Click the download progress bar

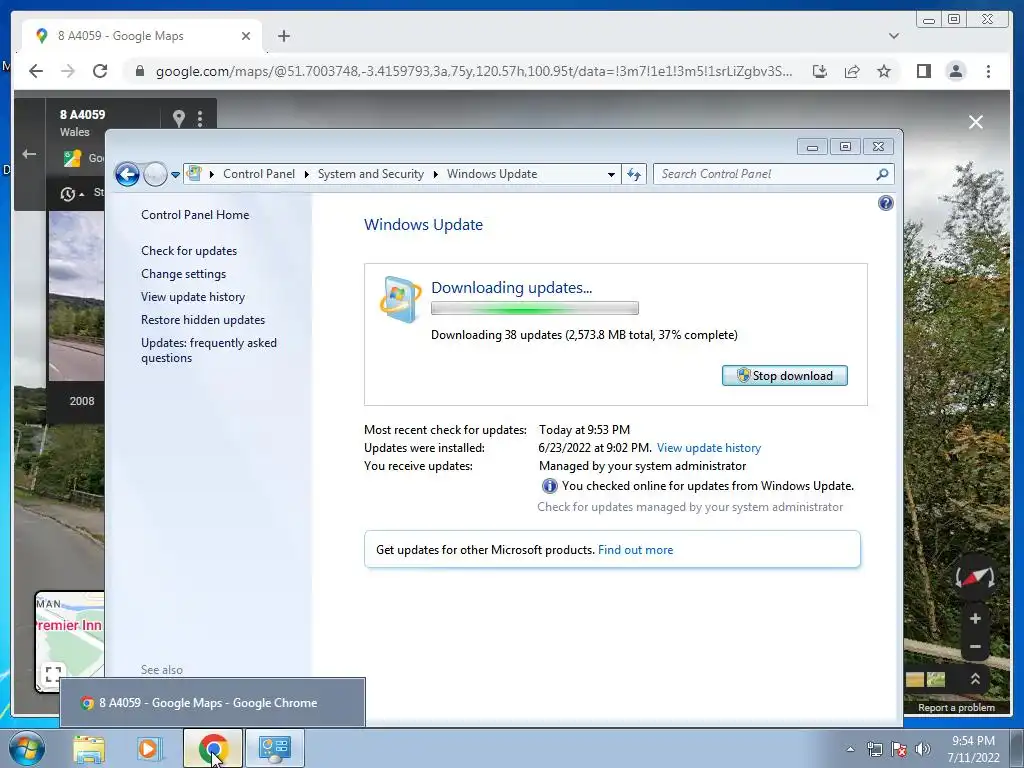(535, 308)
